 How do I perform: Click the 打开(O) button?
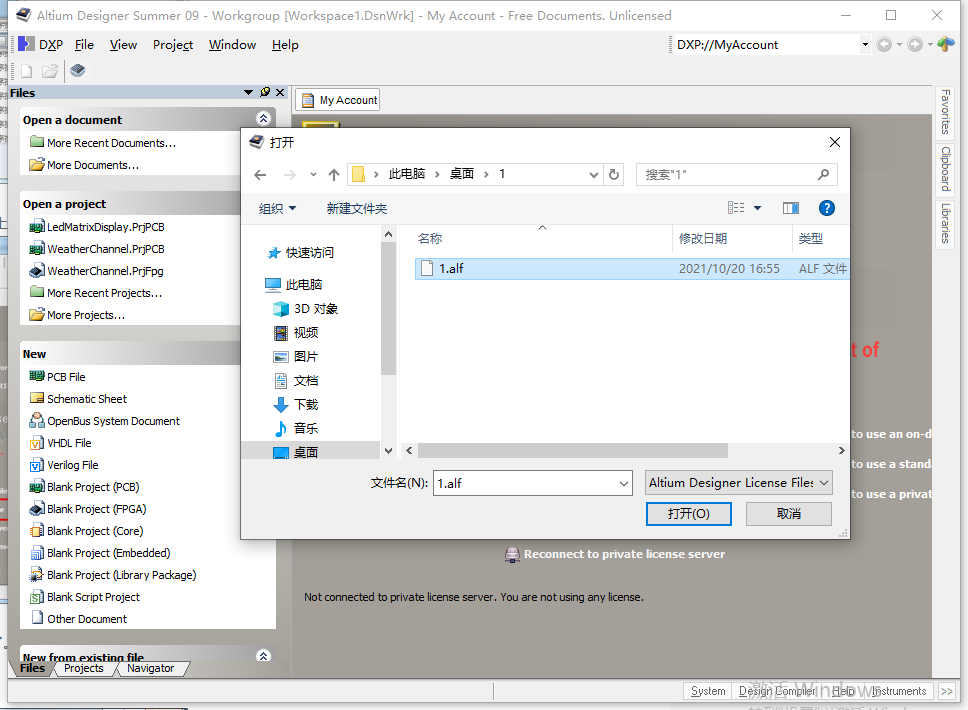coord(689,513)
